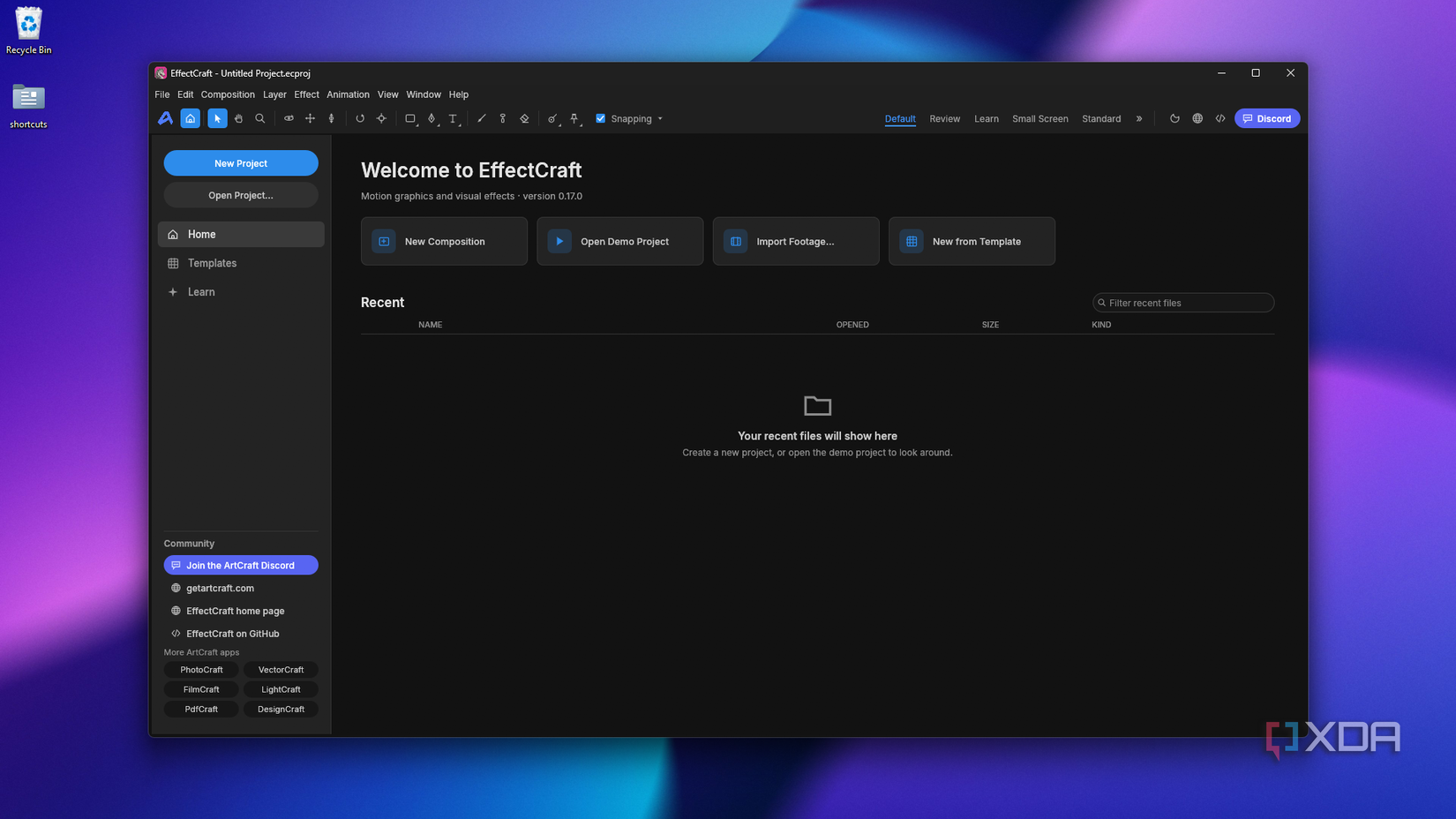Select the Selection arrow tool
This screenshot has height=819, width=1456.
coord(217,118)
